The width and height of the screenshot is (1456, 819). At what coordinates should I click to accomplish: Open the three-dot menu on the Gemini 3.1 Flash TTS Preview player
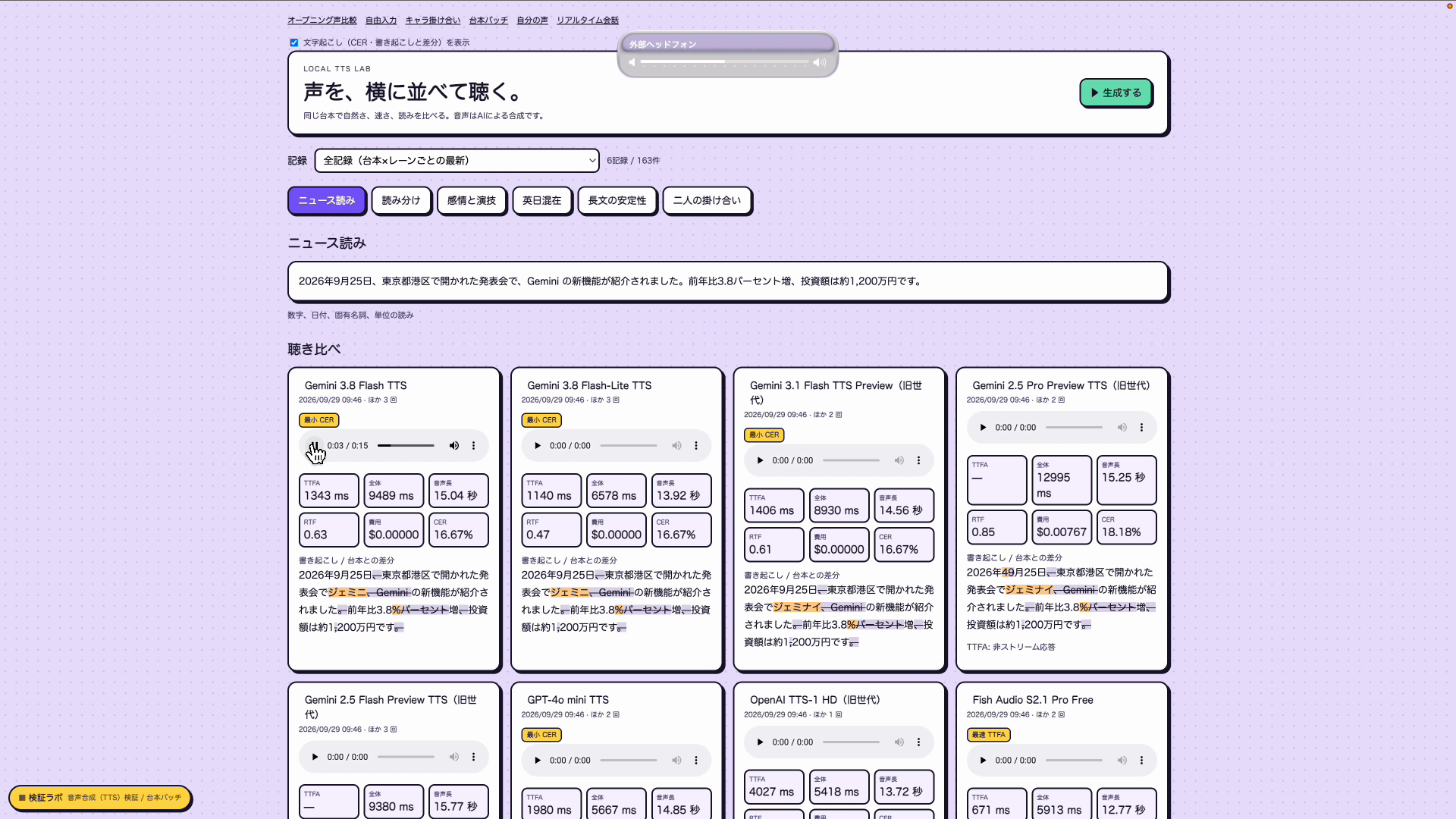coord(918,460)
